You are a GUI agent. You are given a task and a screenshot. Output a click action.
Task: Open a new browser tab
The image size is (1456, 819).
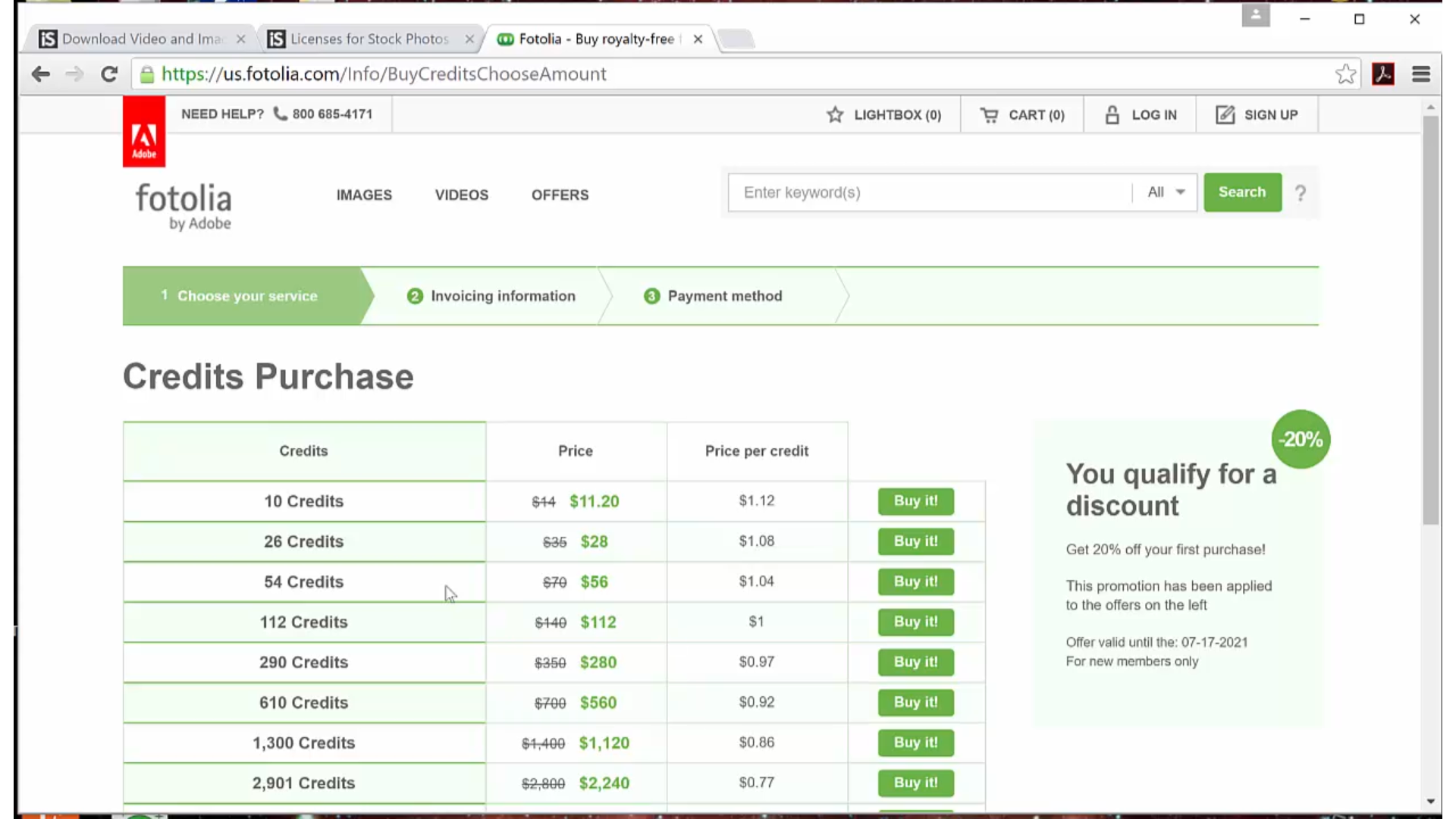pos(736,39)
